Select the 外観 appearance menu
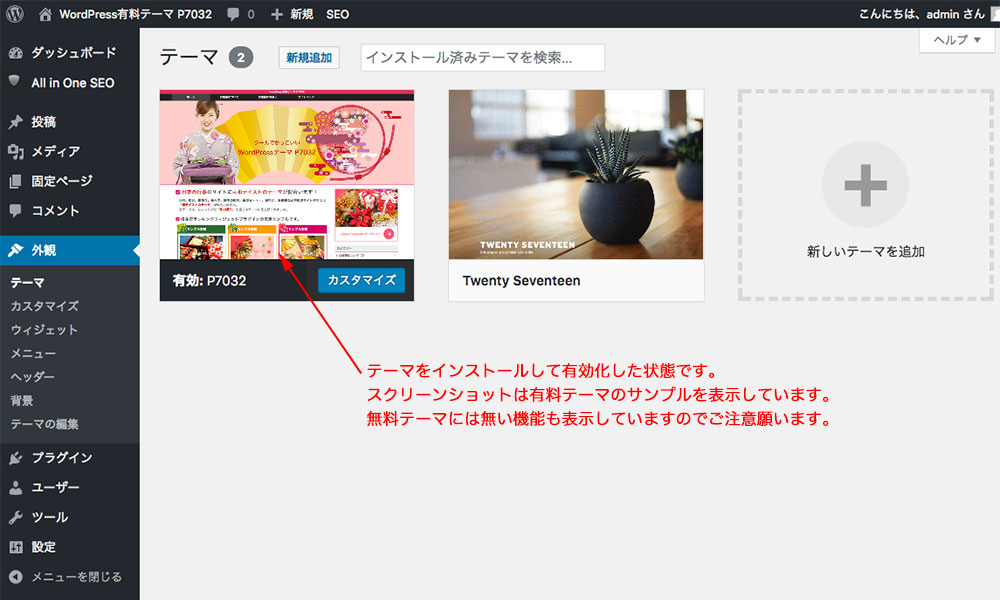This screenshot has height=600, width=1000. click(70, 250)
